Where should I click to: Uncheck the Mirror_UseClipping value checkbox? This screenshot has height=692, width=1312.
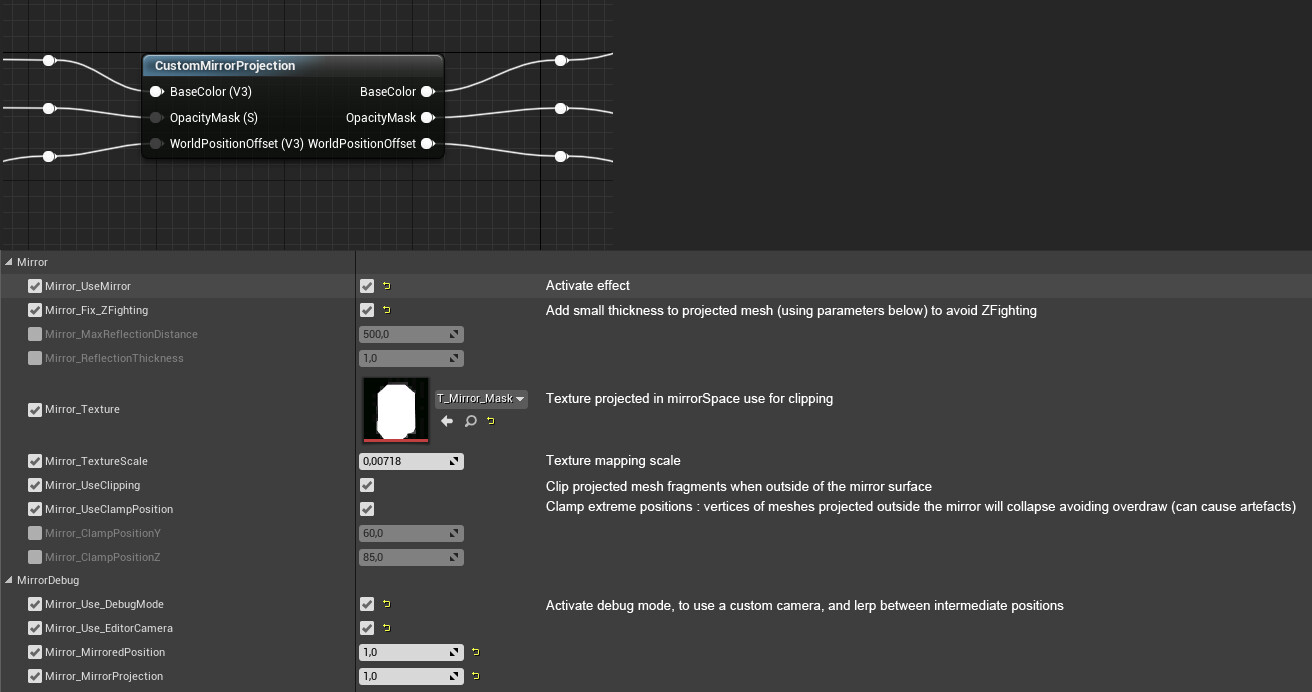(367, 485)
